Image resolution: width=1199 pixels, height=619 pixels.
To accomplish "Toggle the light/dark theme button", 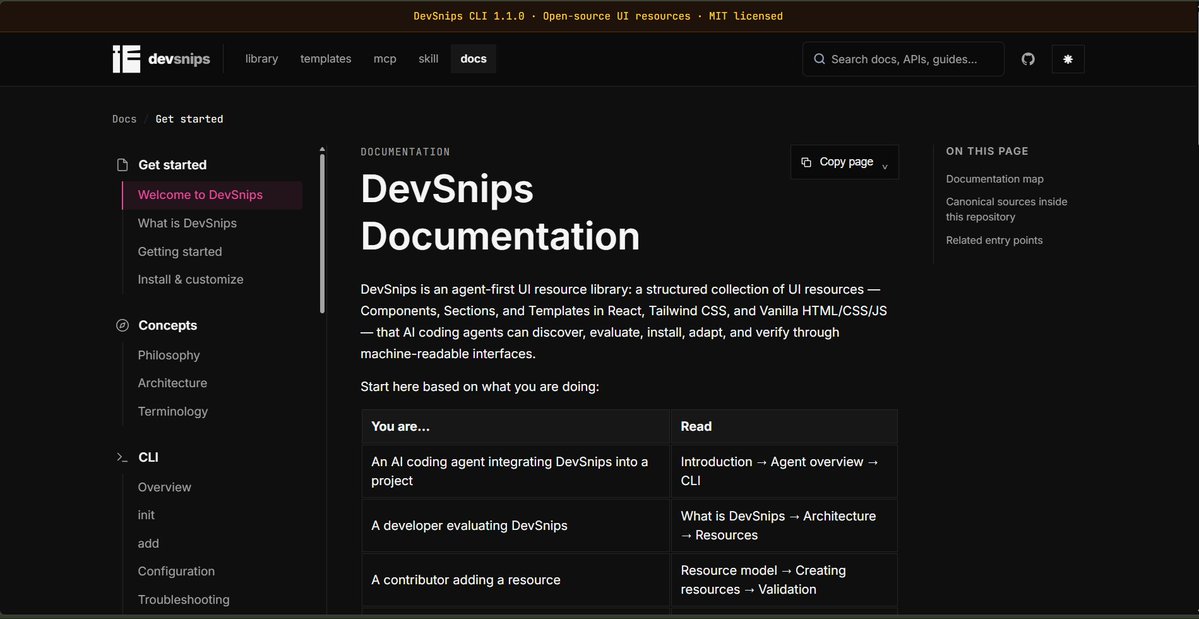I will [x=1067, y=59].
